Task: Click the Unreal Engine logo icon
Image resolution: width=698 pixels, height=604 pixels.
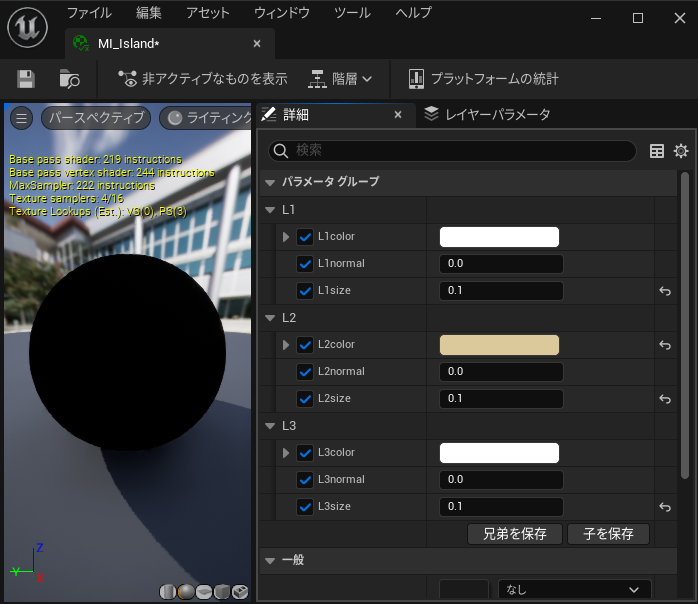Action: 28,27
